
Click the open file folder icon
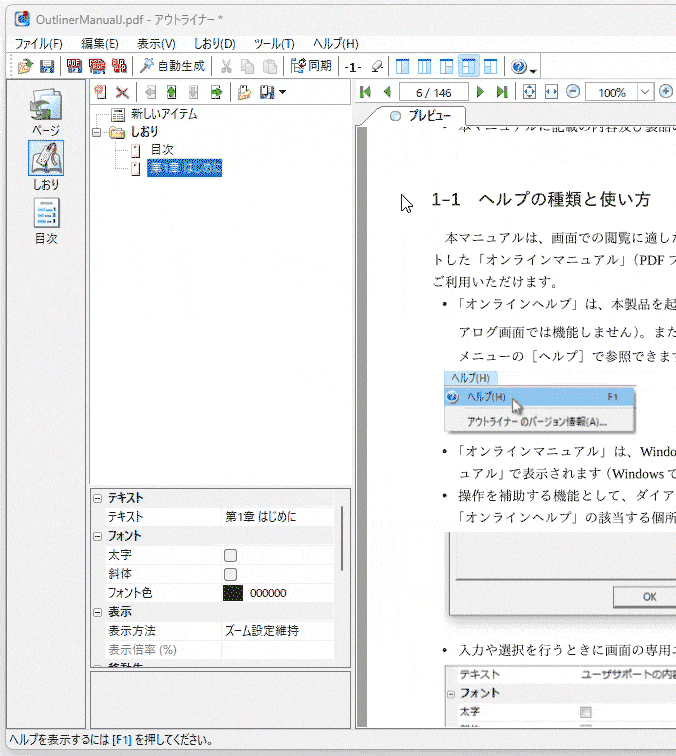26,67
